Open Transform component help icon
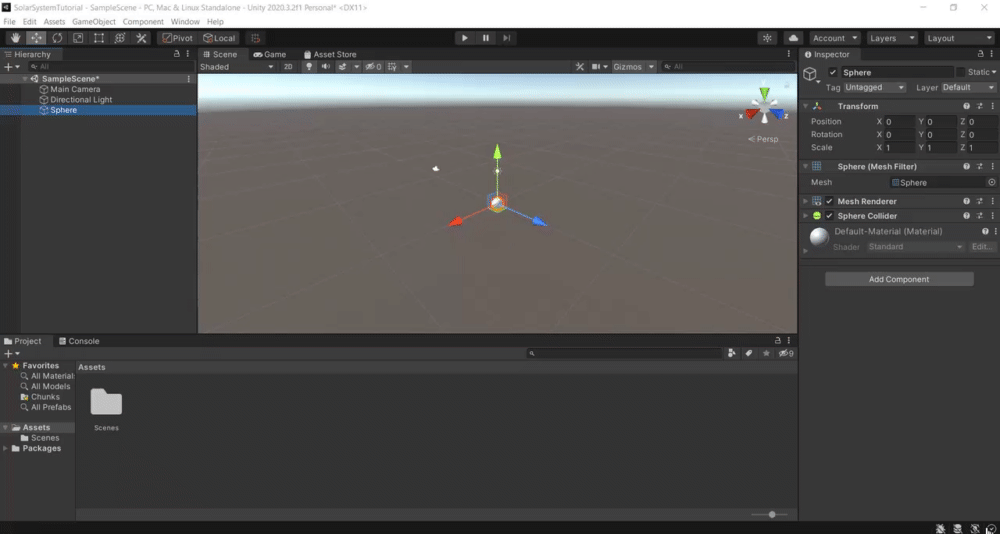Screen dimensions: 1000x534 967,107
